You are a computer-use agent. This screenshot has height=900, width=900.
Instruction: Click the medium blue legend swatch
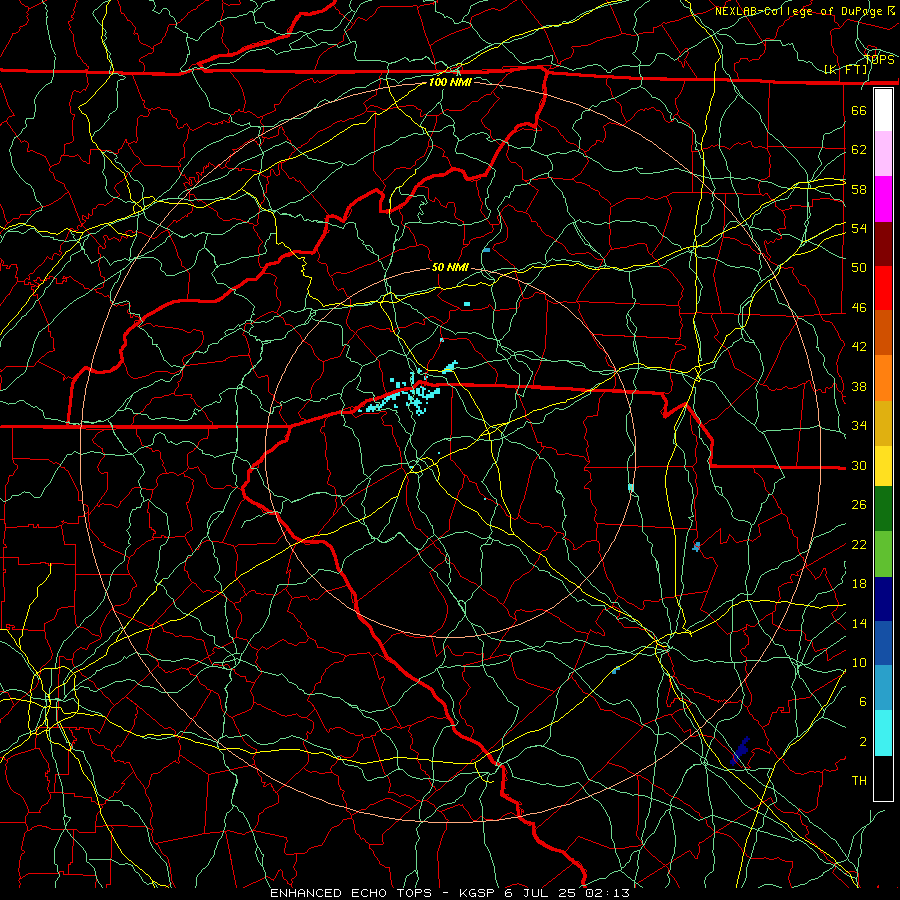(x=883, y=643)
